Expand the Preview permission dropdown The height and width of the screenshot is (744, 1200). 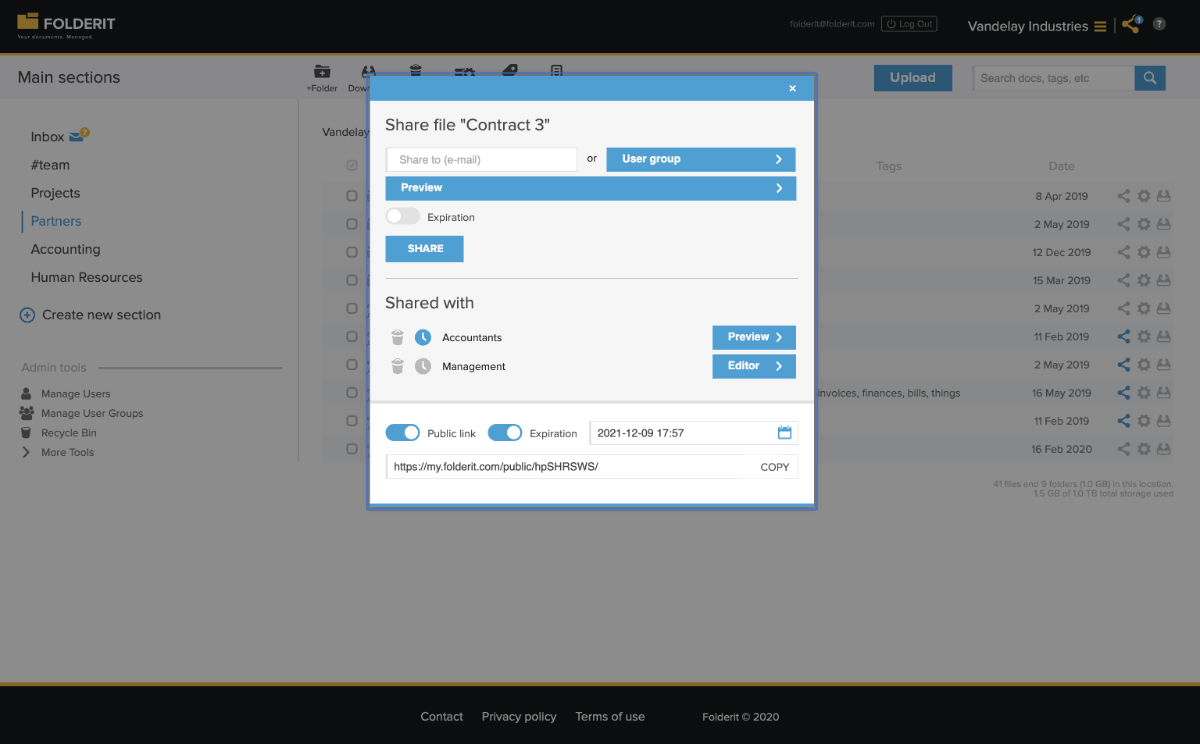pyautogui.click(x=590, y=188)
